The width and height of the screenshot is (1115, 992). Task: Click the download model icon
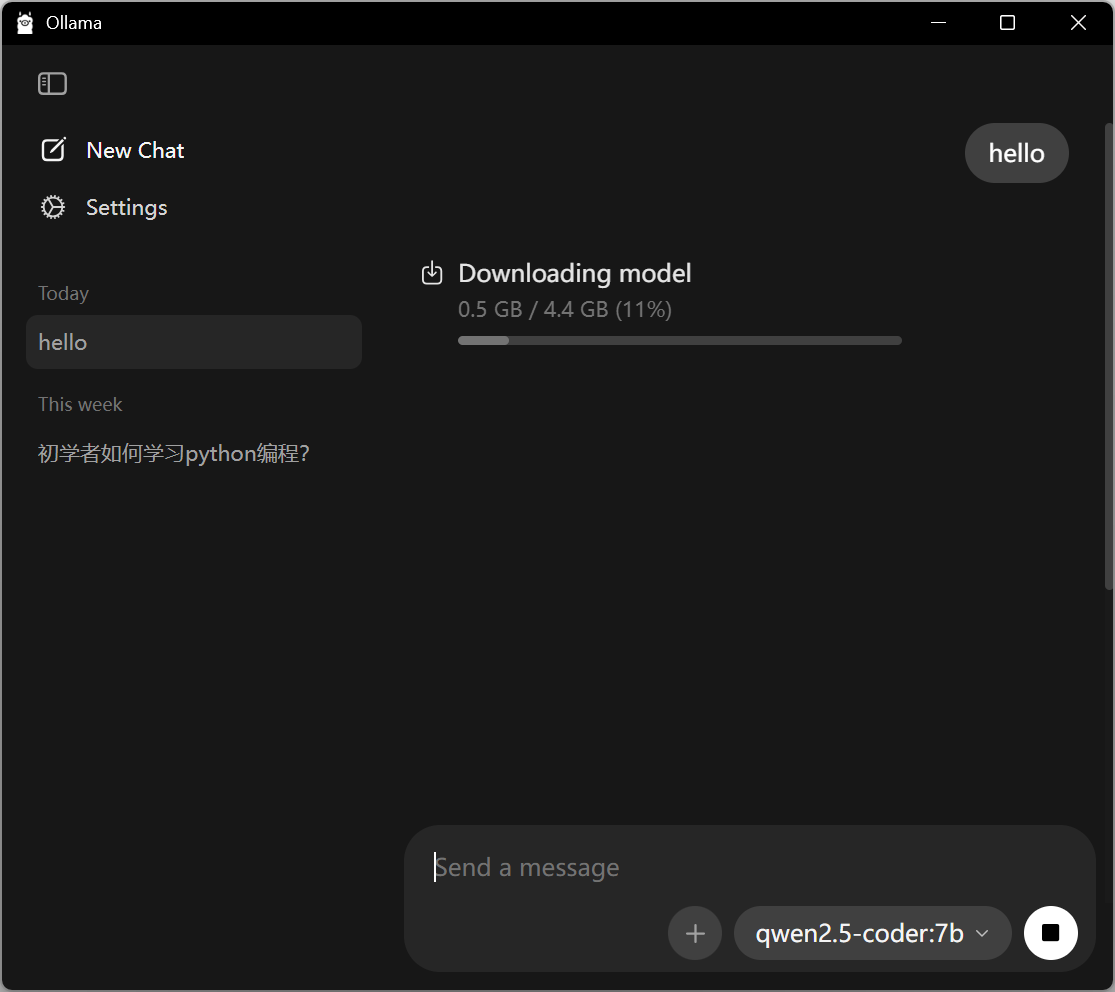(432, 273)
